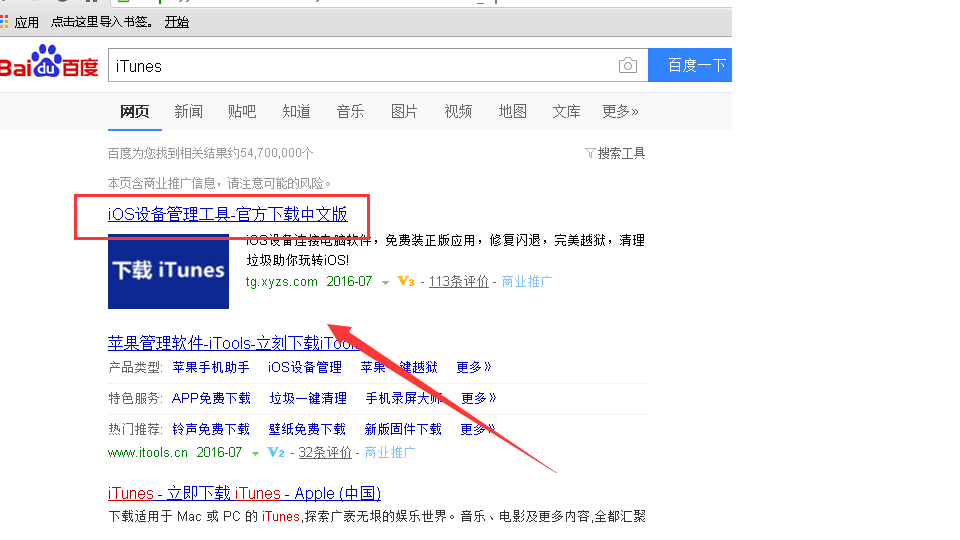Open the 壁纸免费下载 sublink
Screen dimensions: 960x540
point(307,430)
